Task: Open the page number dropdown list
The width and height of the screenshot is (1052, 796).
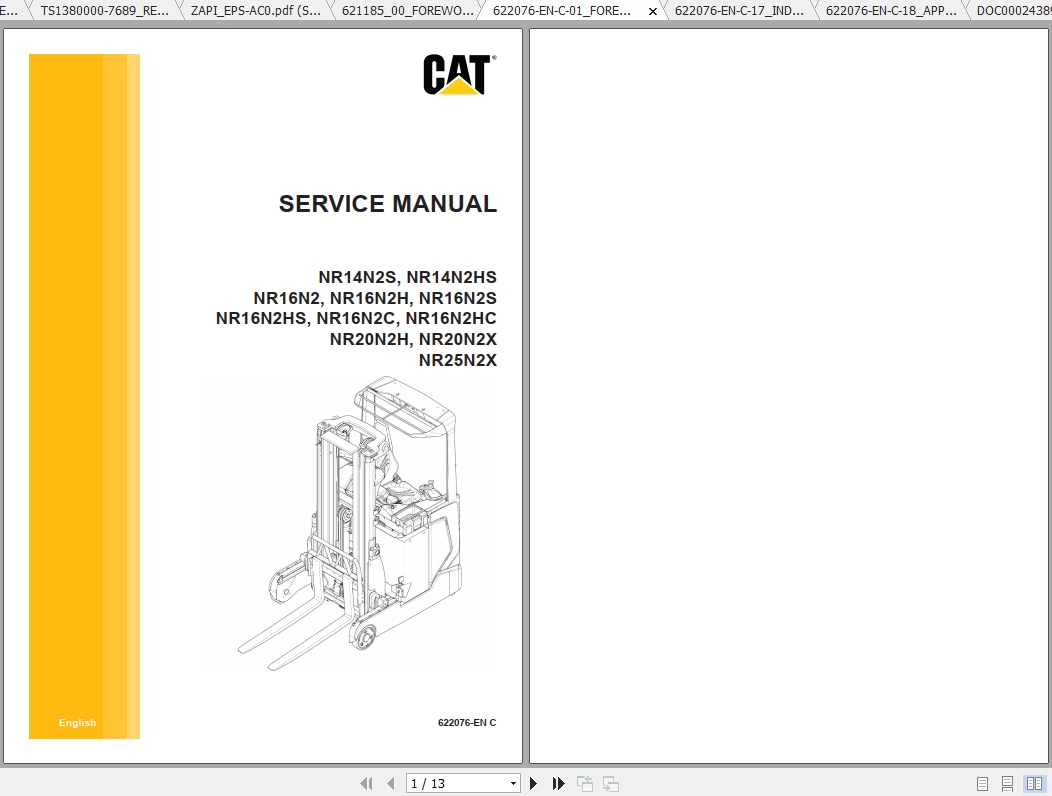Action: click(511, 783)
